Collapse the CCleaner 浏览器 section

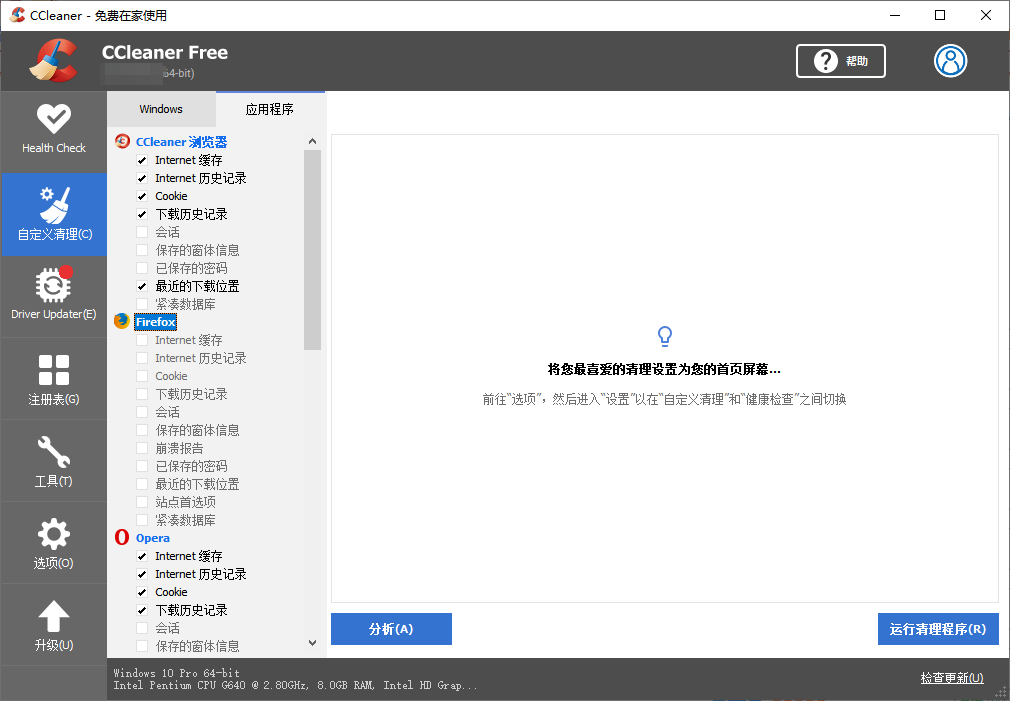[x=181, y=141]
